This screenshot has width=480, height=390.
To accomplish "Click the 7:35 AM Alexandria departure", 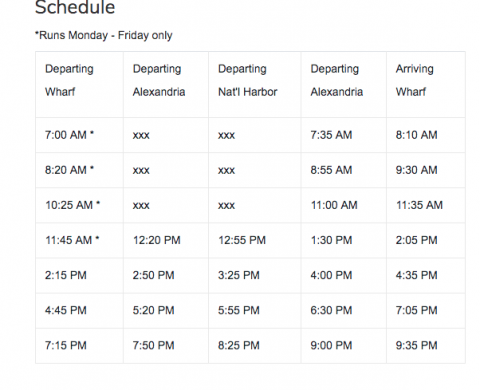I will point(331,135).
